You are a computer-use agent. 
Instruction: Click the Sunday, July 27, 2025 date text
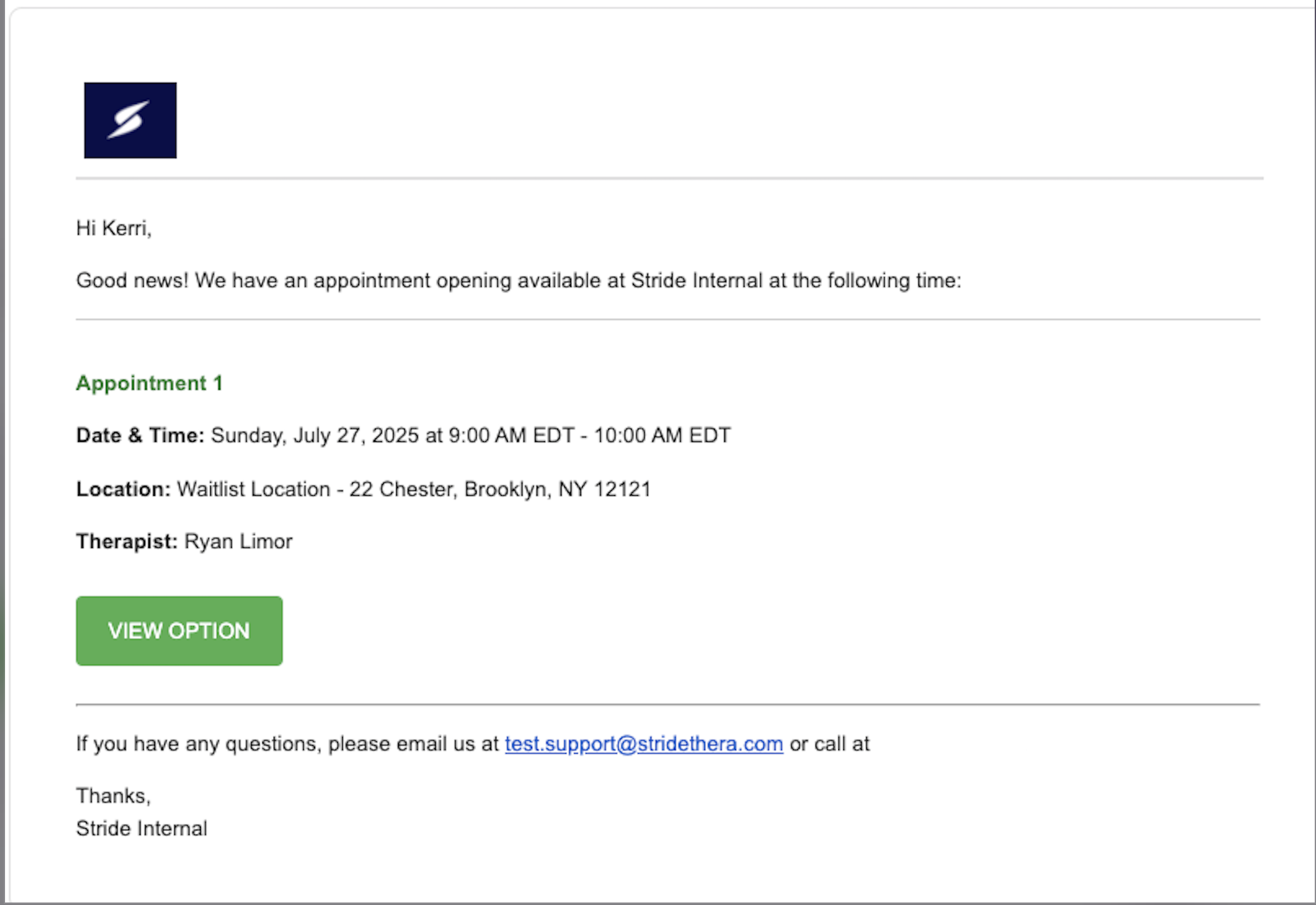pyautogui.click(x=315, y=435)
